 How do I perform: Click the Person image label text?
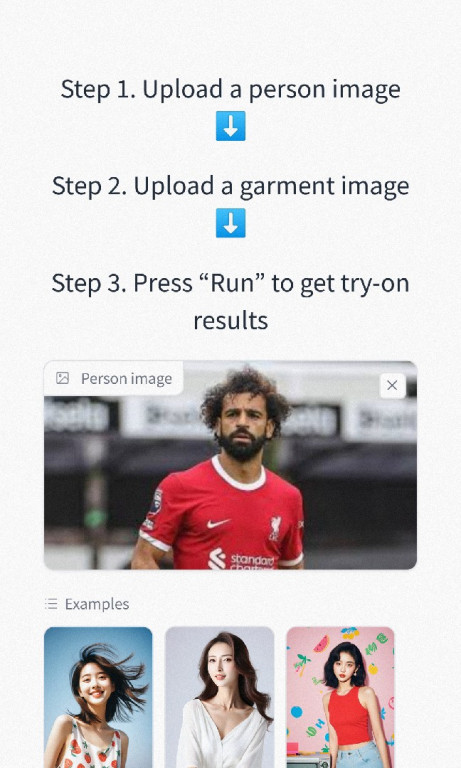coord(126,379)
